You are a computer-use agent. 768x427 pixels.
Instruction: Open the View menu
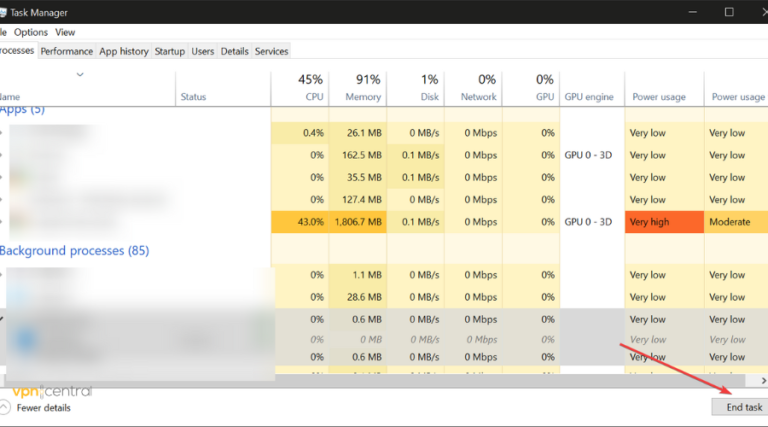pyautogui.click(x=65, y=32)
